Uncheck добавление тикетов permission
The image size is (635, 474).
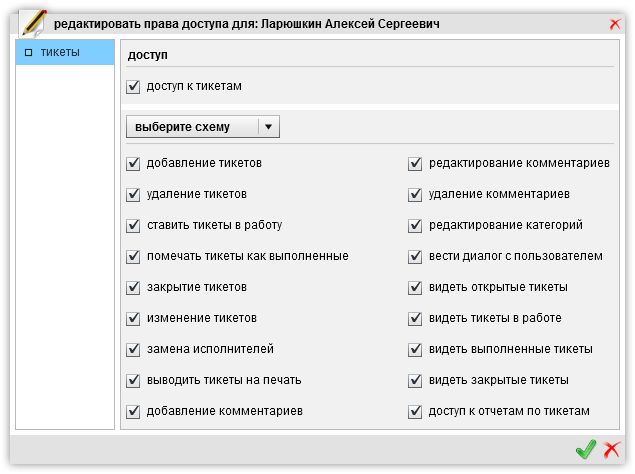pyautogui.click(x=134, y=163)
